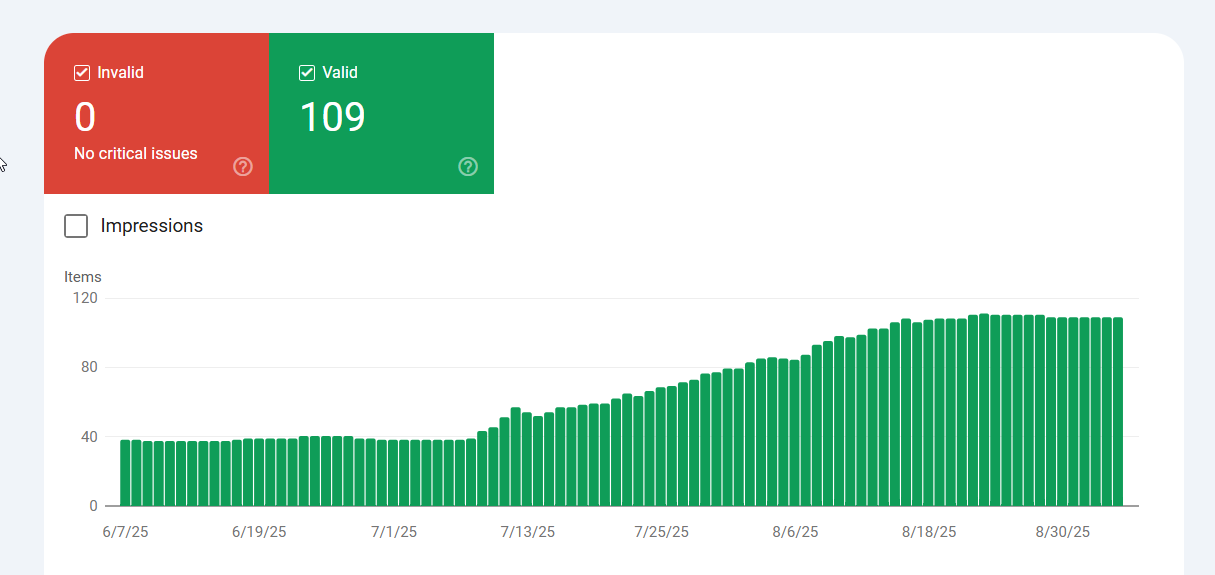Image resolution: width=1215 pixels, height=575 pixels.
Task: Click the 7/25/25 date label
Action: 662,532
